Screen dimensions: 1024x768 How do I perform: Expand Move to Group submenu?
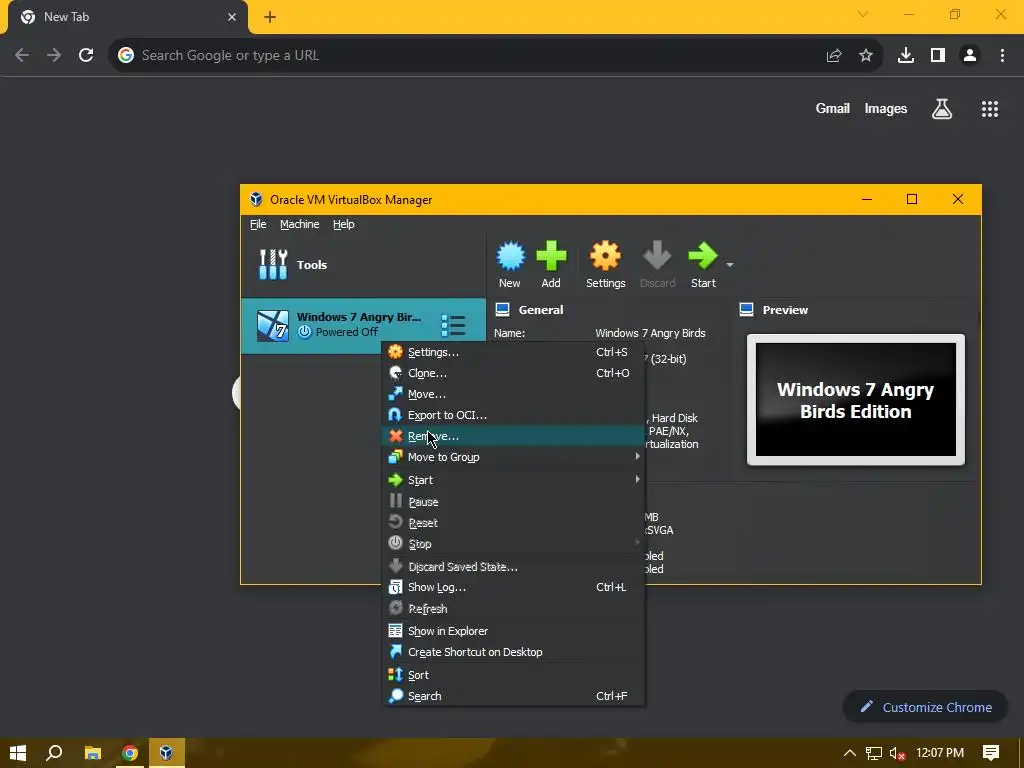coord(513,456)
